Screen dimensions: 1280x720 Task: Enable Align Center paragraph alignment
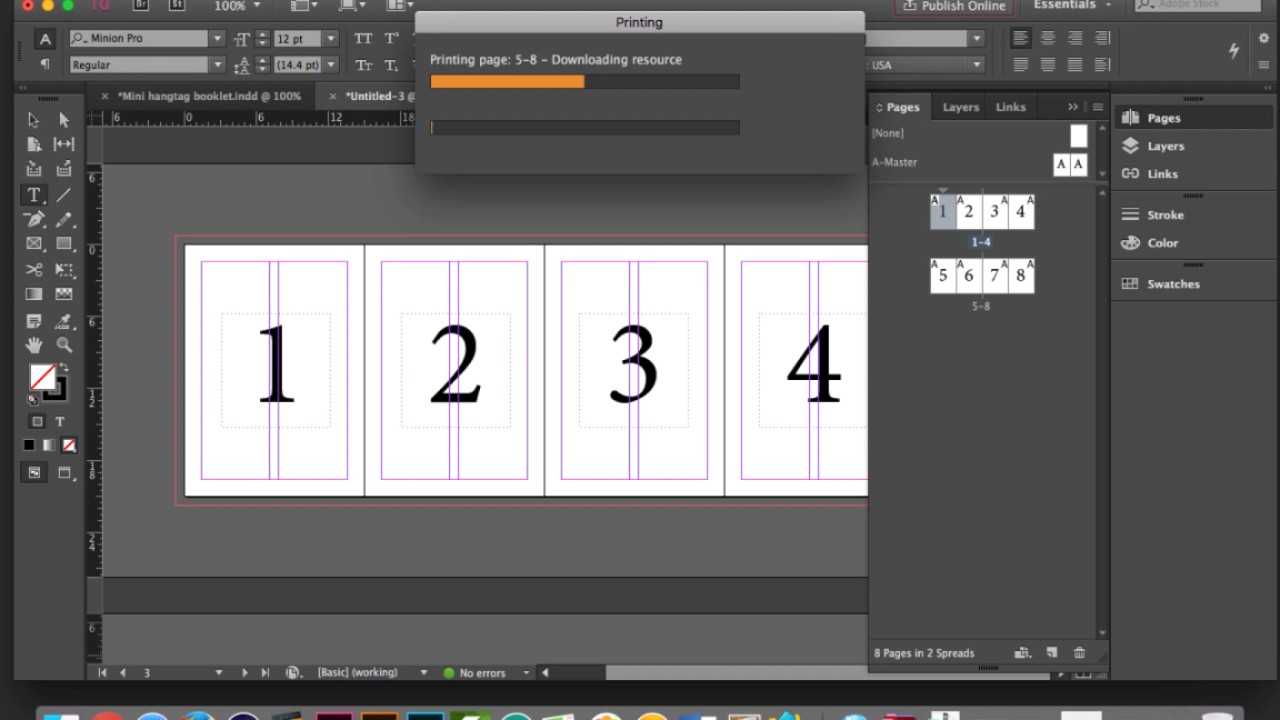(x=1048, y=38)
